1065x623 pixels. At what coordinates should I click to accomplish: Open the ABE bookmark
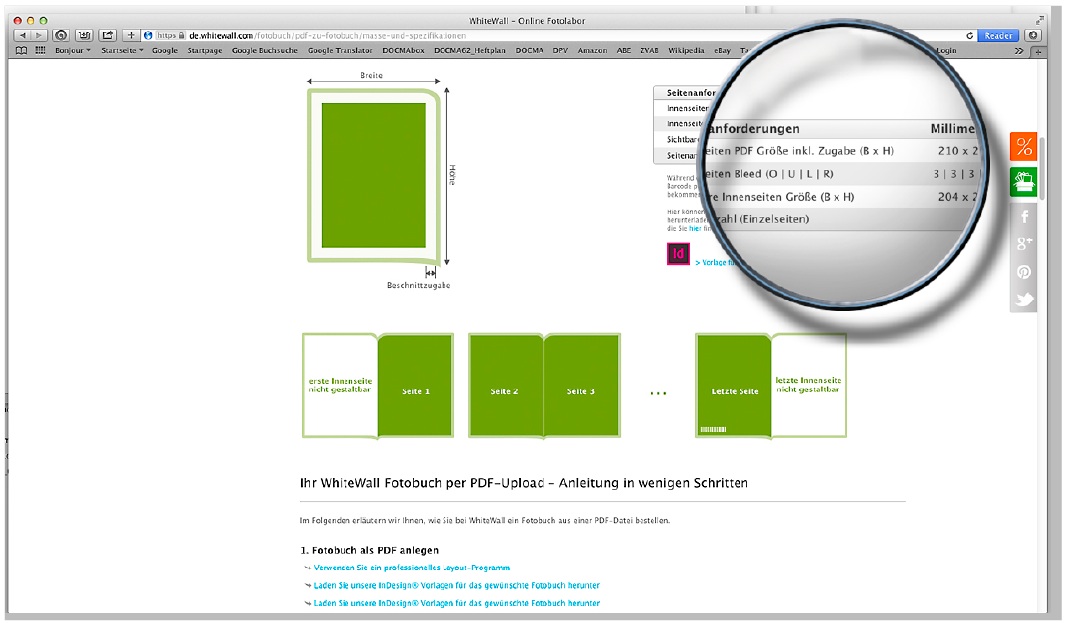click(x=624, y=50)
